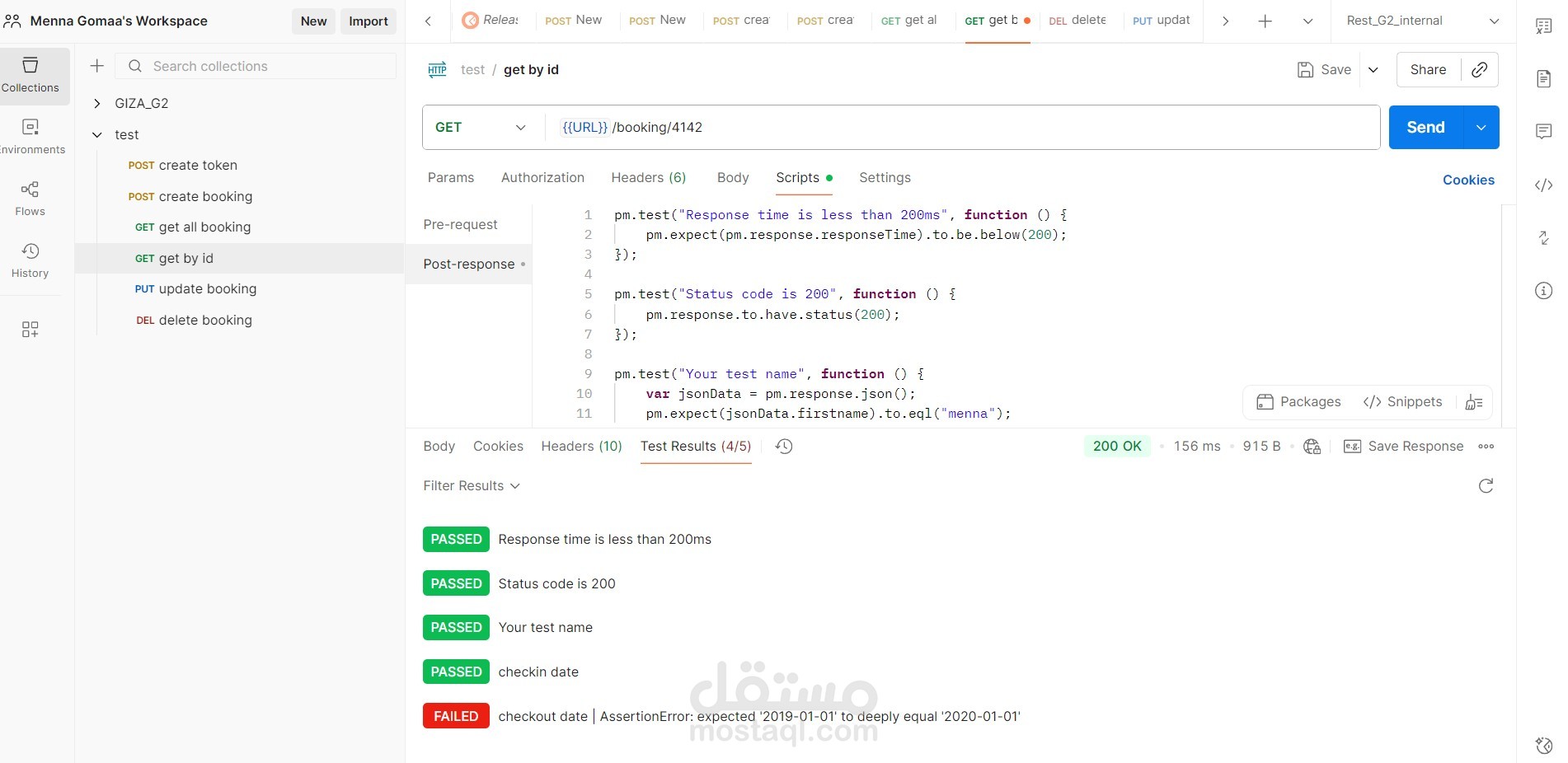Image resolution: width=1568 pixels, height=763 pixels.
Task: Click the blue Send button
Action: click(1426, 127)
